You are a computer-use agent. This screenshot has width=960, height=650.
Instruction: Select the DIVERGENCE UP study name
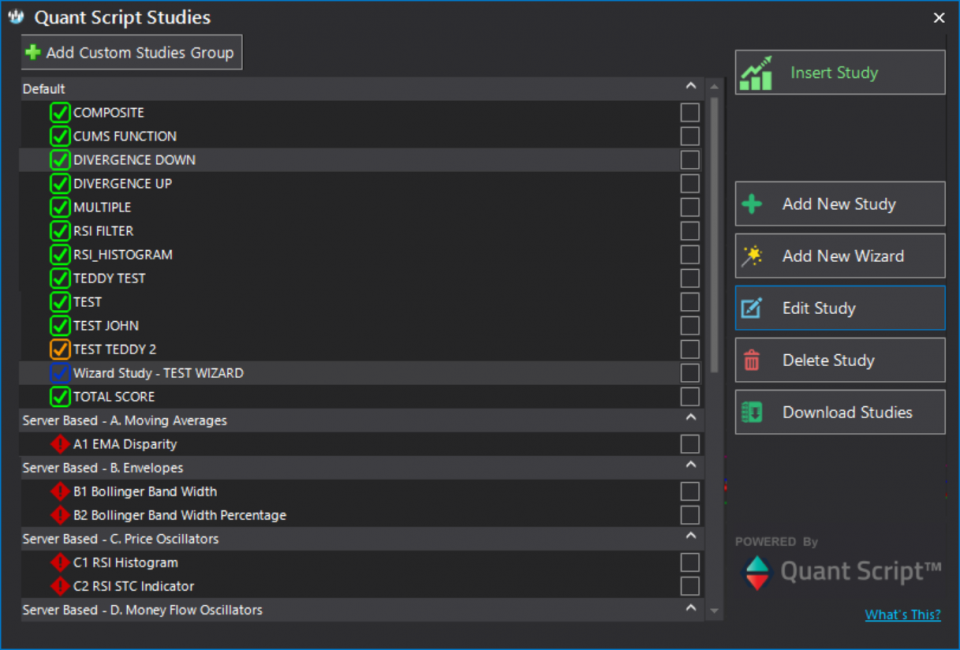(122, 184)
